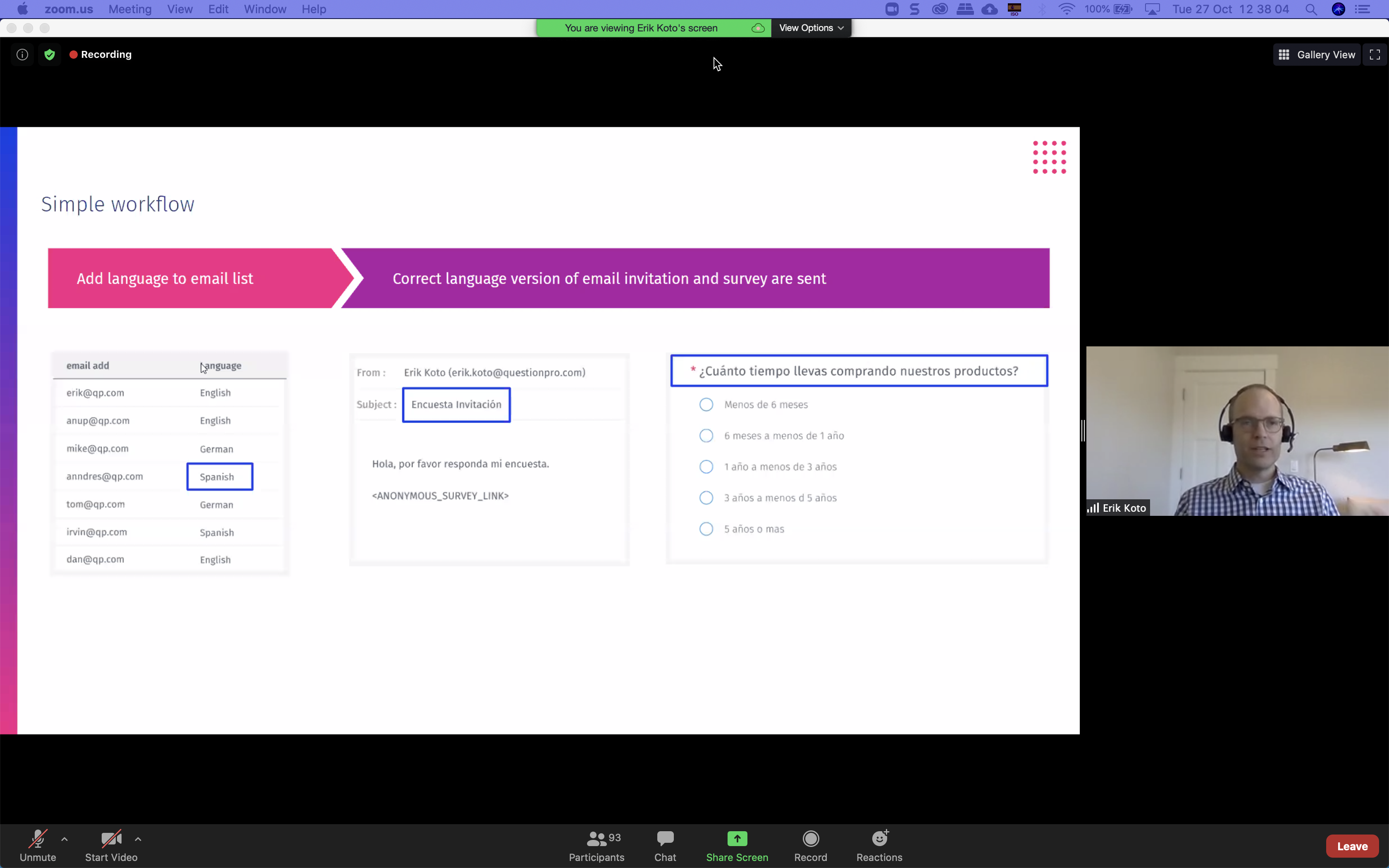Expand audio settings arrow next to Unmute
The height and width of the screenshot is (868, 1389).
pyautogui.click(x=64, y=839)
